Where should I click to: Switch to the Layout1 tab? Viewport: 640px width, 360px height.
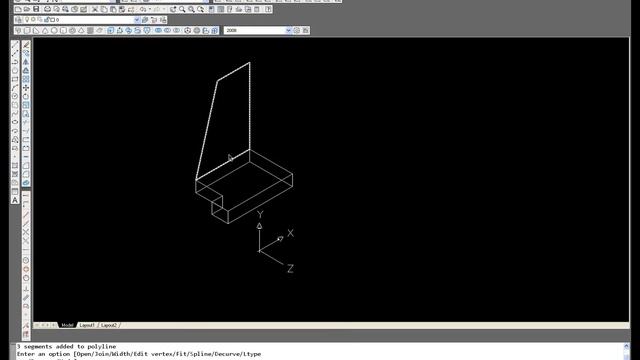tap(87, 325)
